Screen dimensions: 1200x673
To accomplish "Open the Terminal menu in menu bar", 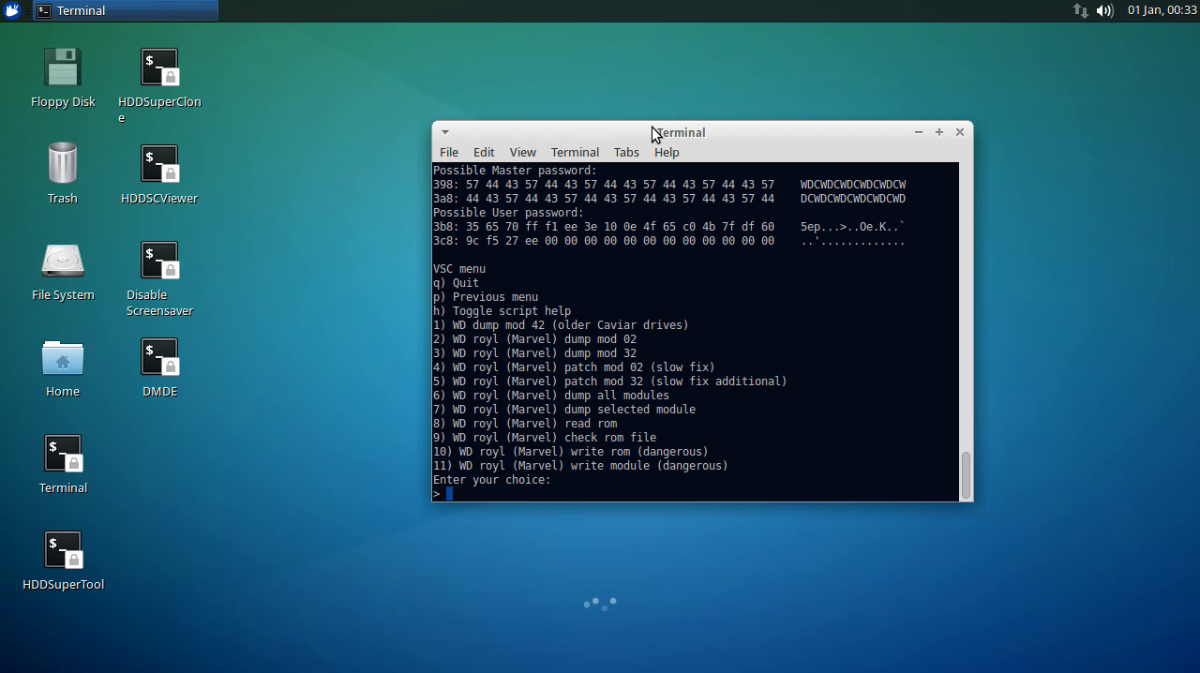I will 575,152.
